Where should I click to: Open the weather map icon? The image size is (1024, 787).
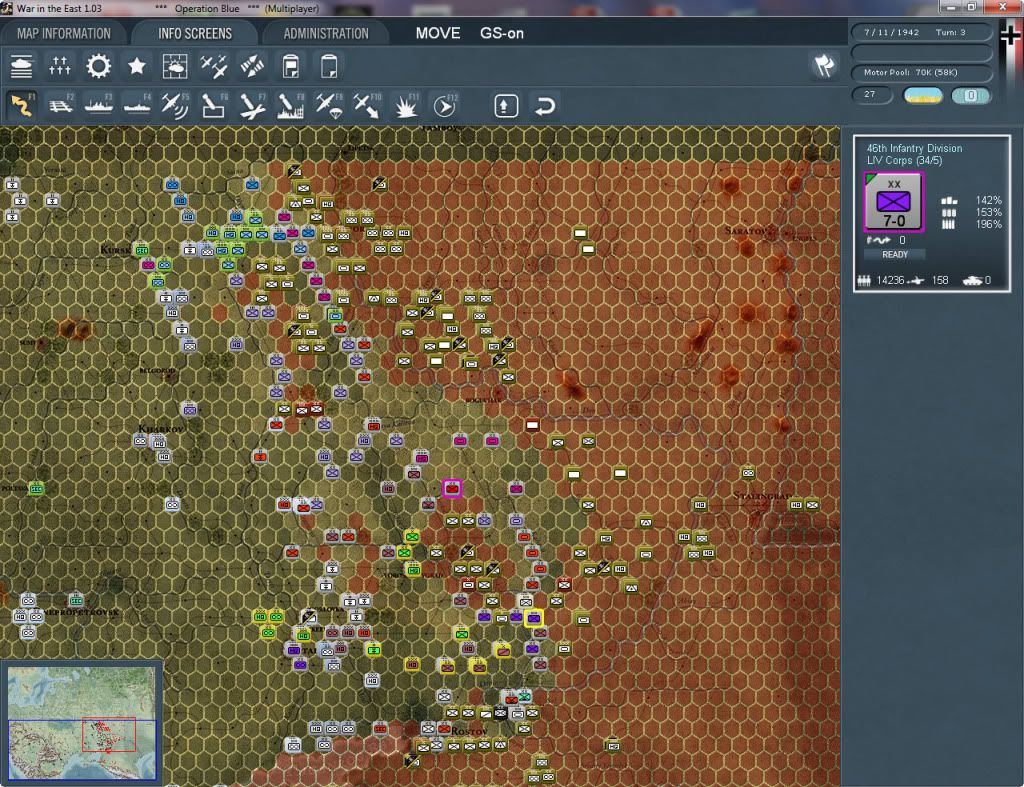174,66
